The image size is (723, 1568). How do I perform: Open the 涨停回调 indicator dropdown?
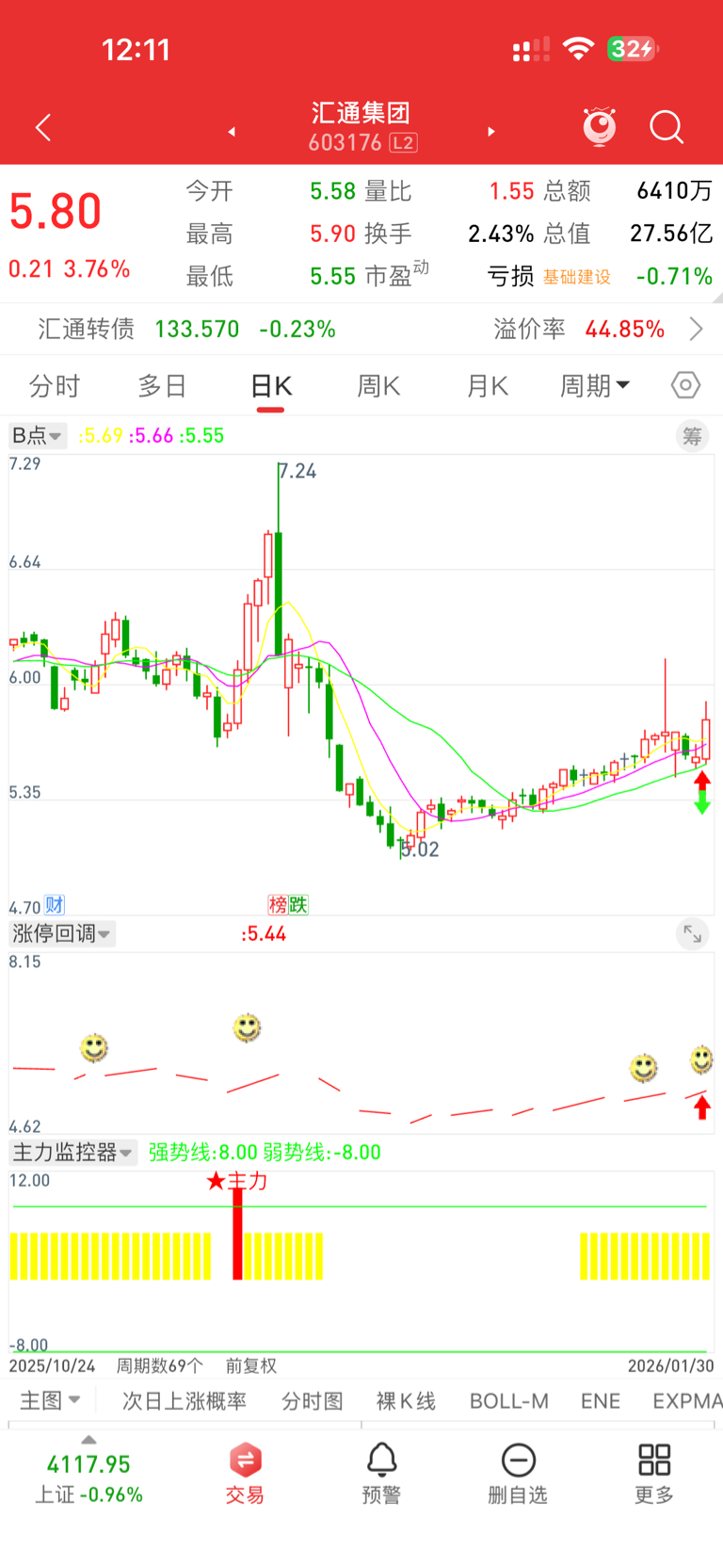point(62,933)
